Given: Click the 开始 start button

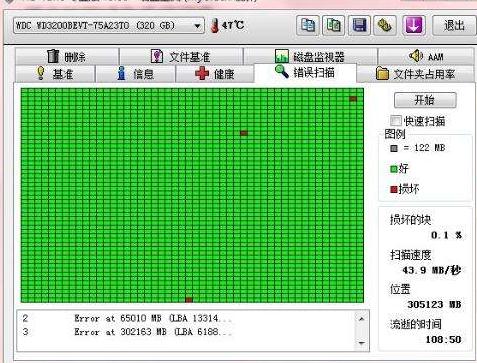Looking at the screenshot, I should pos(425,100).
